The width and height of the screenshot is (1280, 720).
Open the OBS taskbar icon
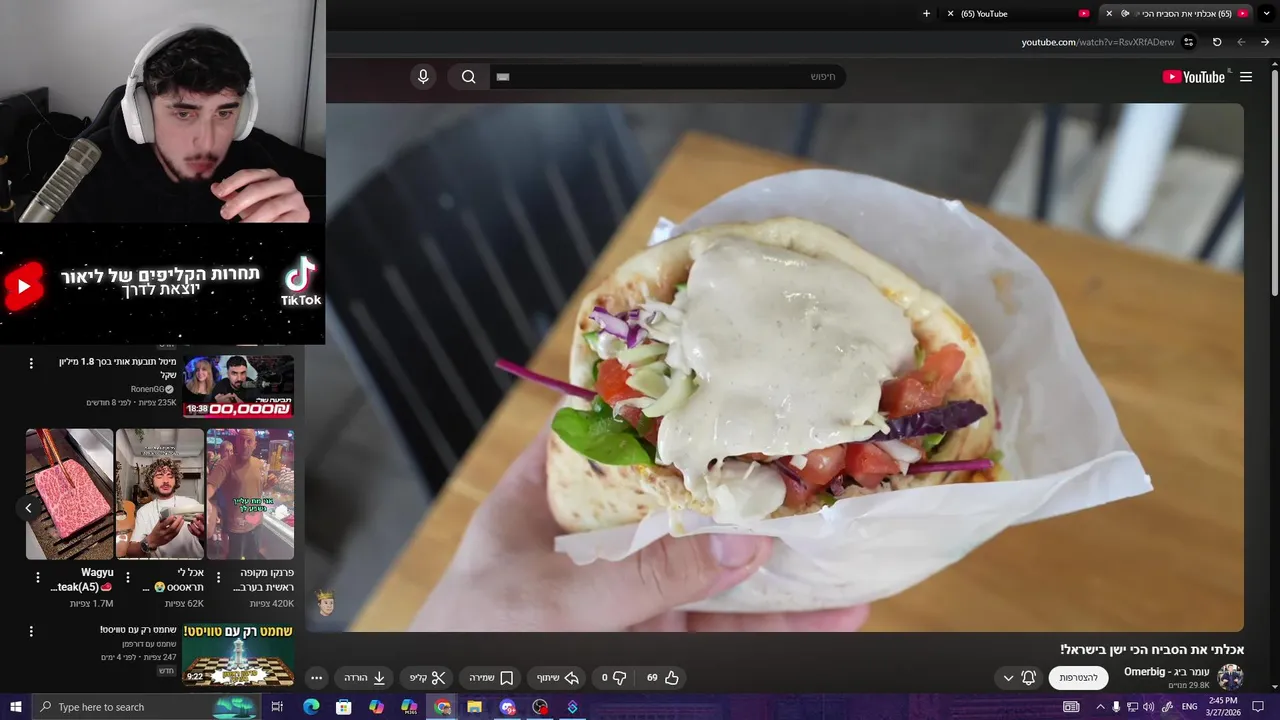[540, 707]
